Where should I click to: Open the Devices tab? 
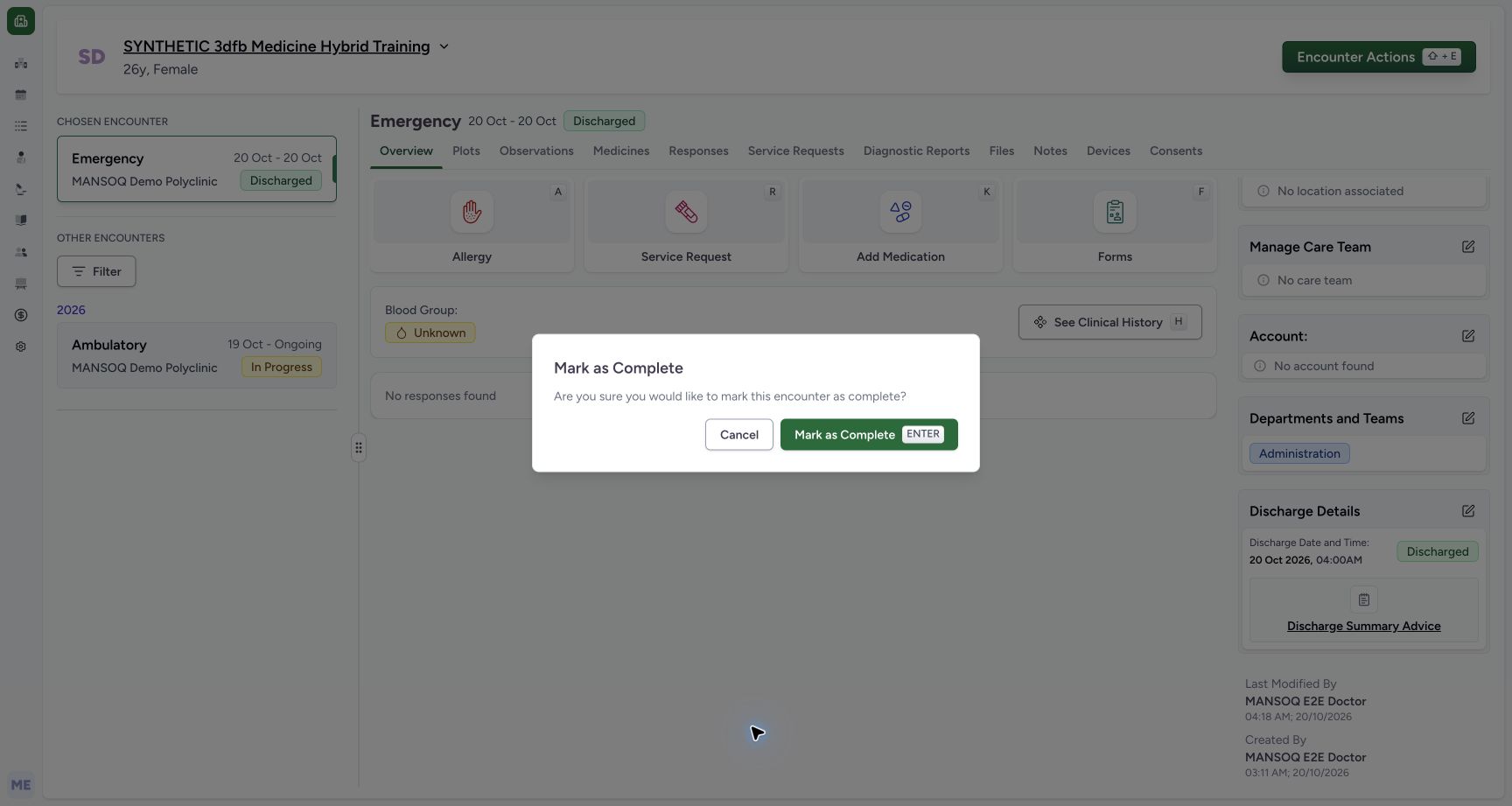1109,151
